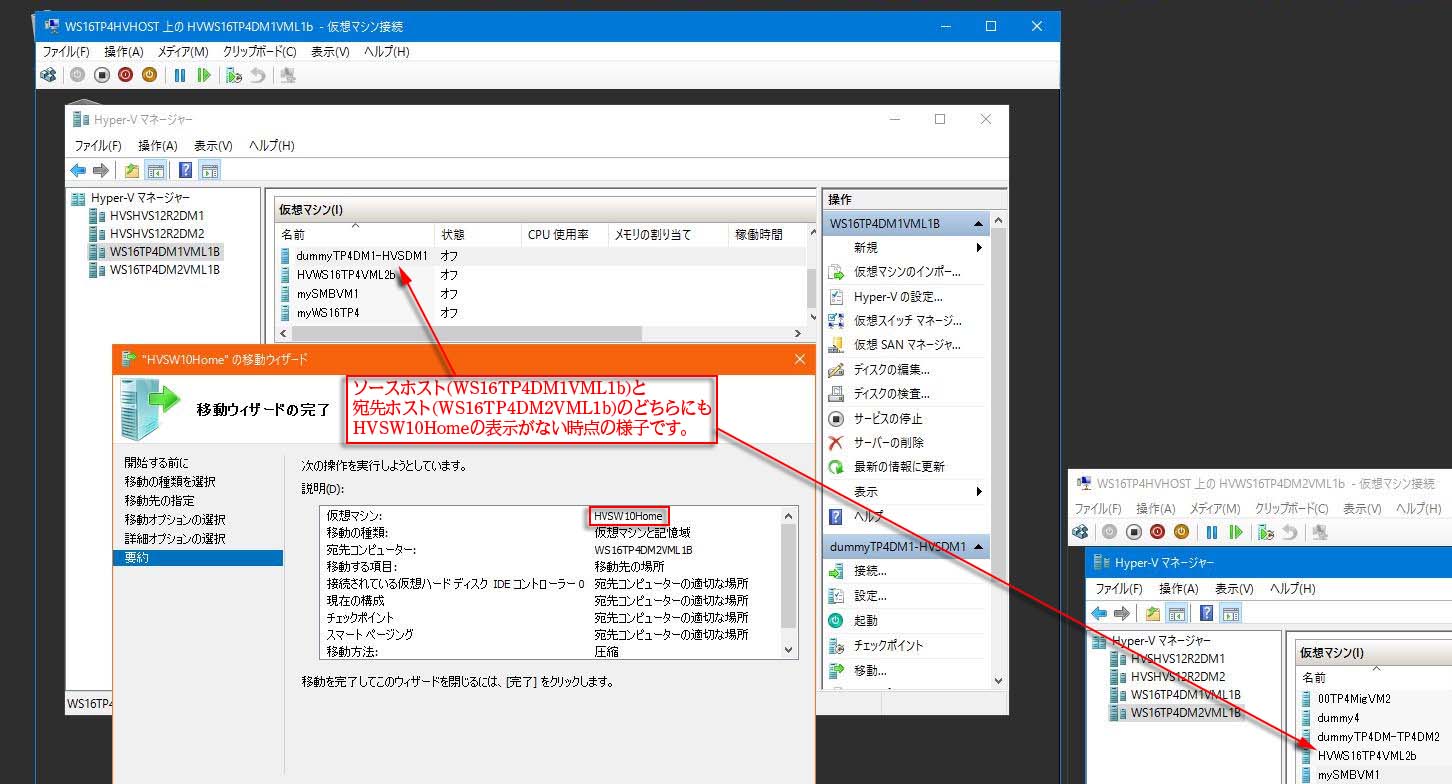
Task: Select HVSHVS12R2DM1 in the DM1VML1b console tree
Action: click(156, 215)
